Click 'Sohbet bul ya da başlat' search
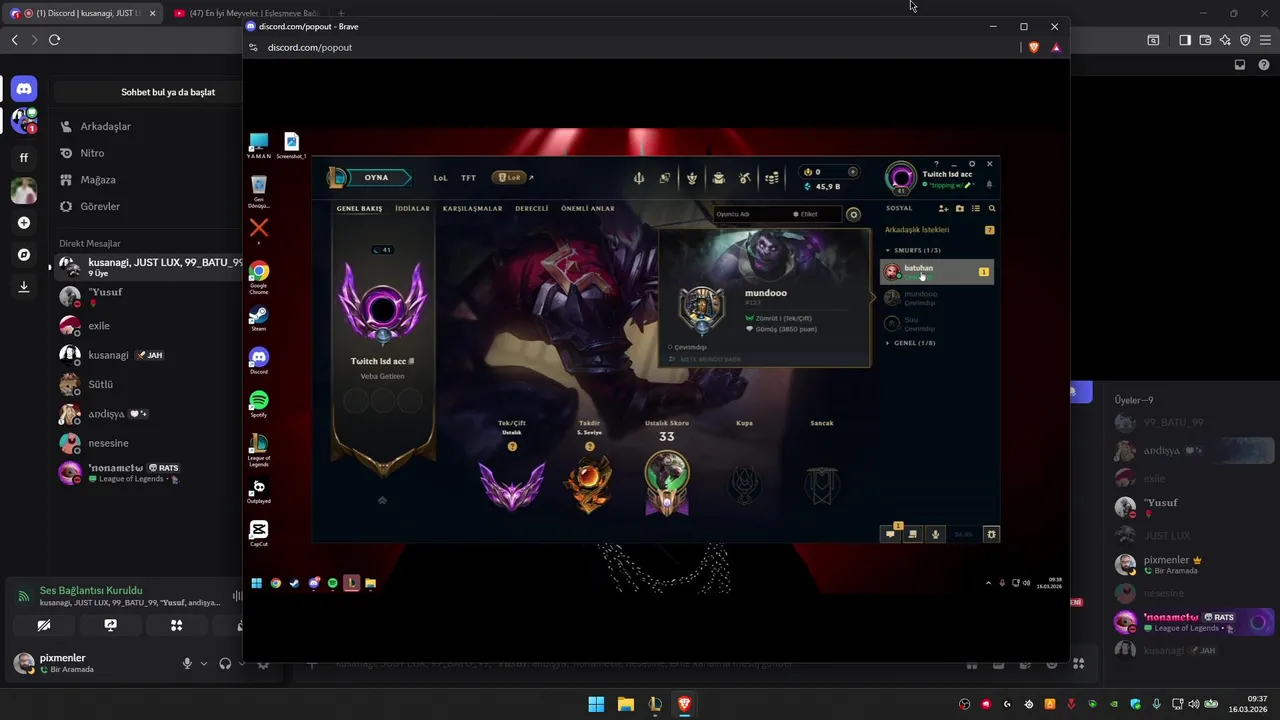Viewport: 1280px width, 720px height. pos(168,92)
